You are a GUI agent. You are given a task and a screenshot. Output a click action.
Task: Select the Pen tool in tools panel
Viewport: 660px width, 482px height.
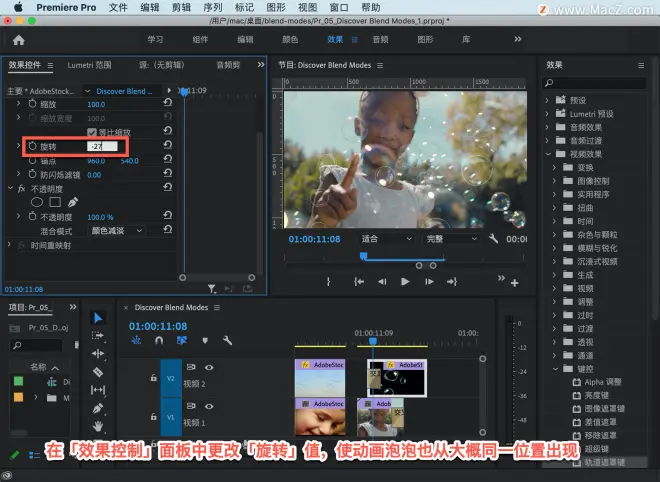click(98, 408)
